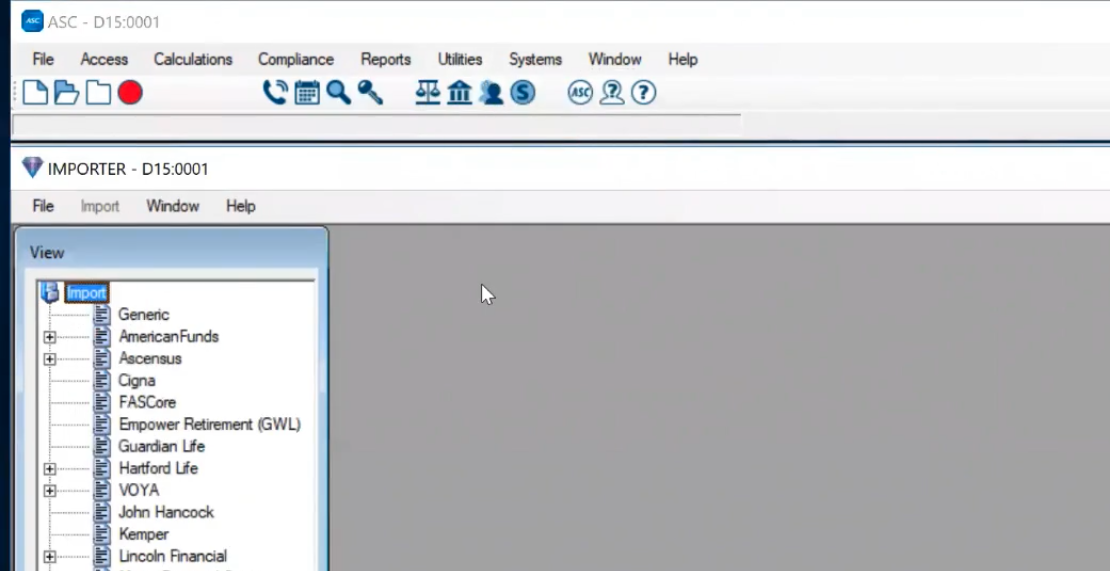
Task: Open the Help menu in the ASC menu bar
Action: tap(682, 59)
